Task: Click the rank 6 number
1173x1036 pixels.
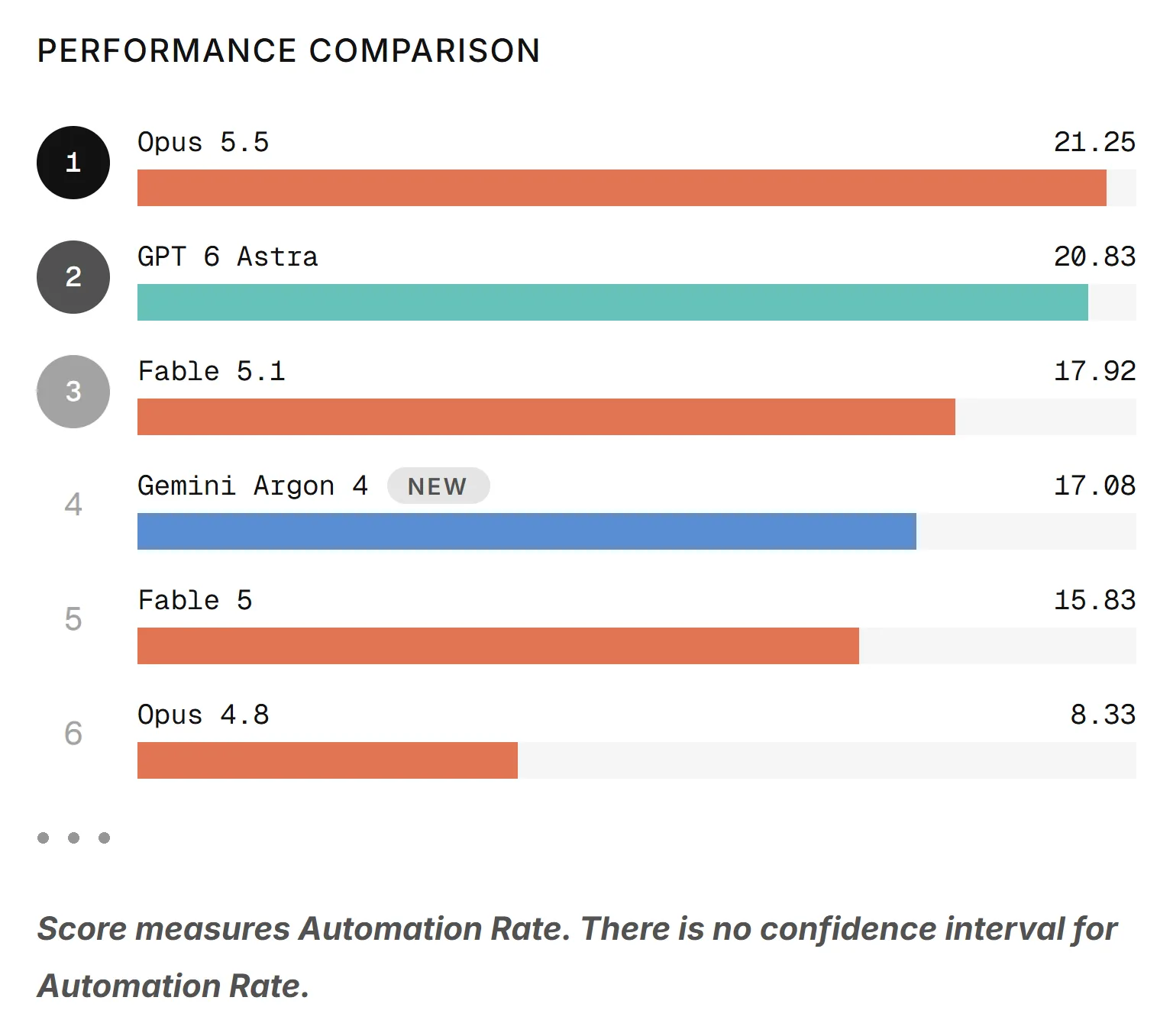Action: pyautogui.click(x=73, y=734)
